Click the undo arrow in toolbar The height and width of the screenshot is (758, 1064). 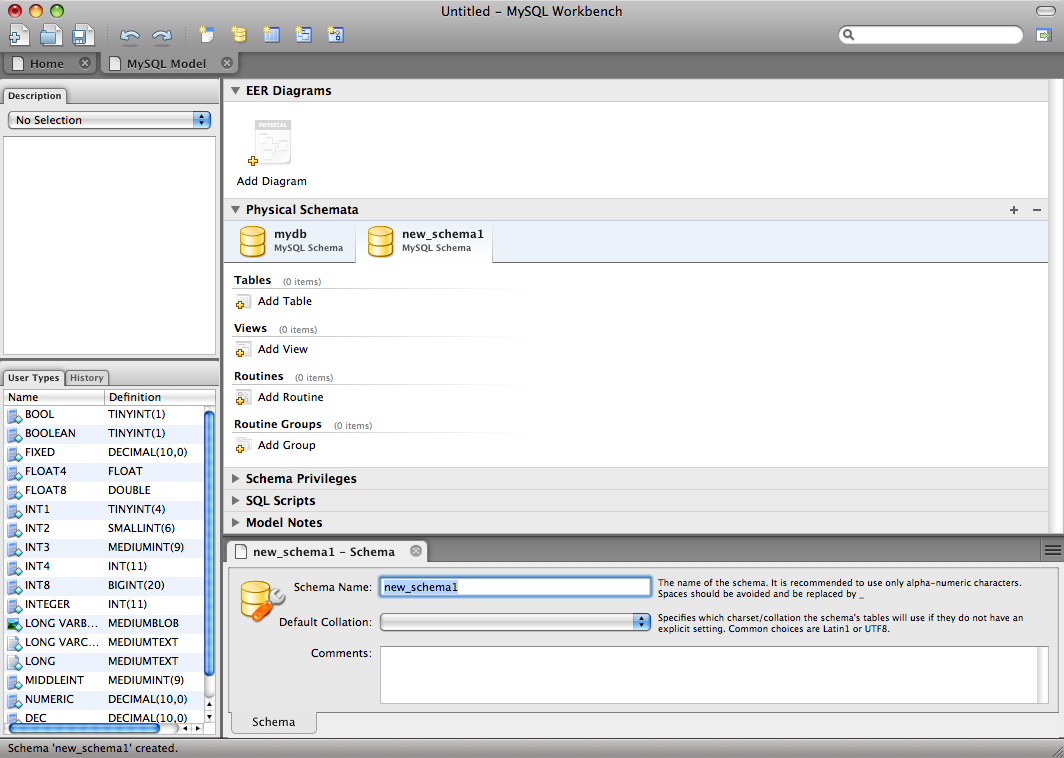(130, 36)
